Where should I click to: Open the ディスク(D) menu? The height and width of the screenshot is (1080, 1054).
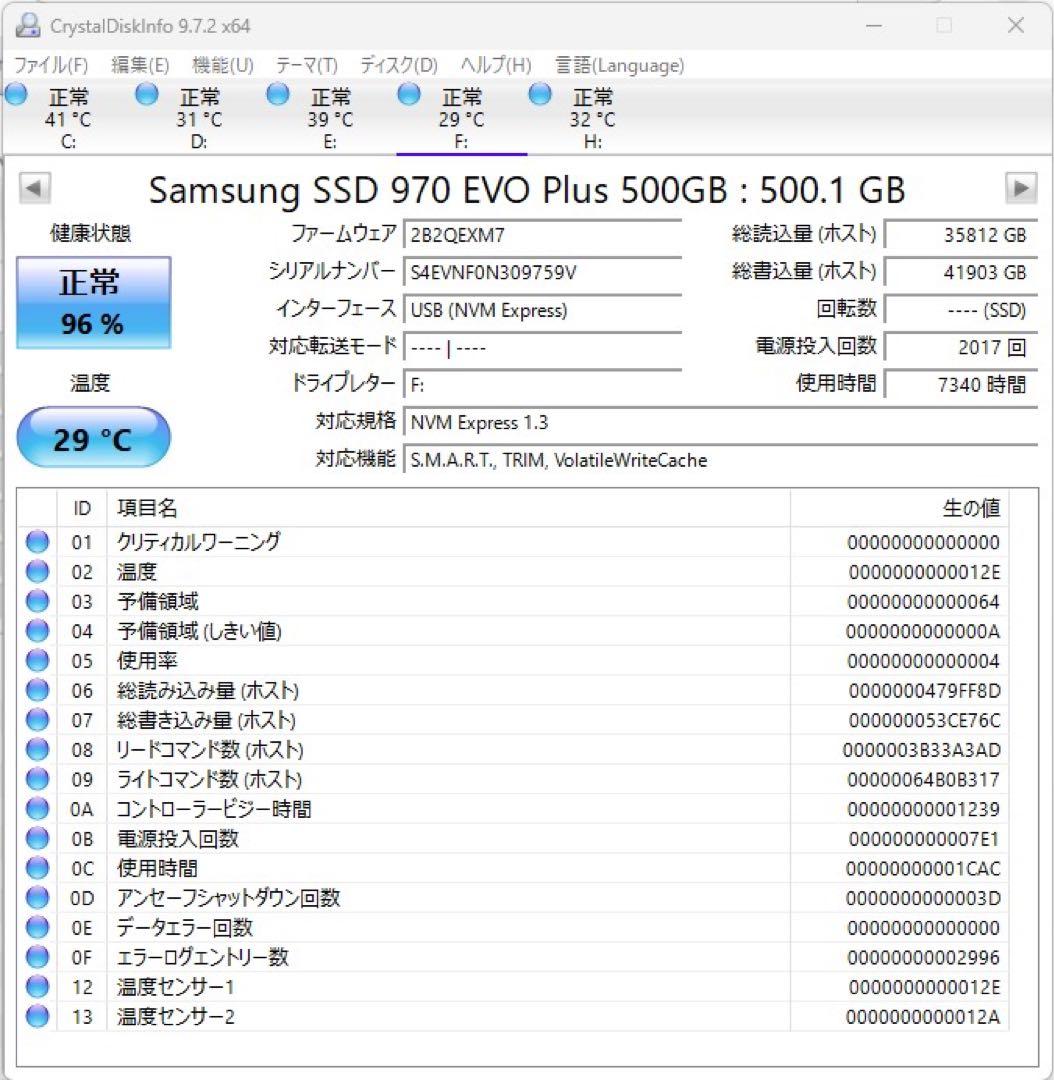tap(399, 65)
